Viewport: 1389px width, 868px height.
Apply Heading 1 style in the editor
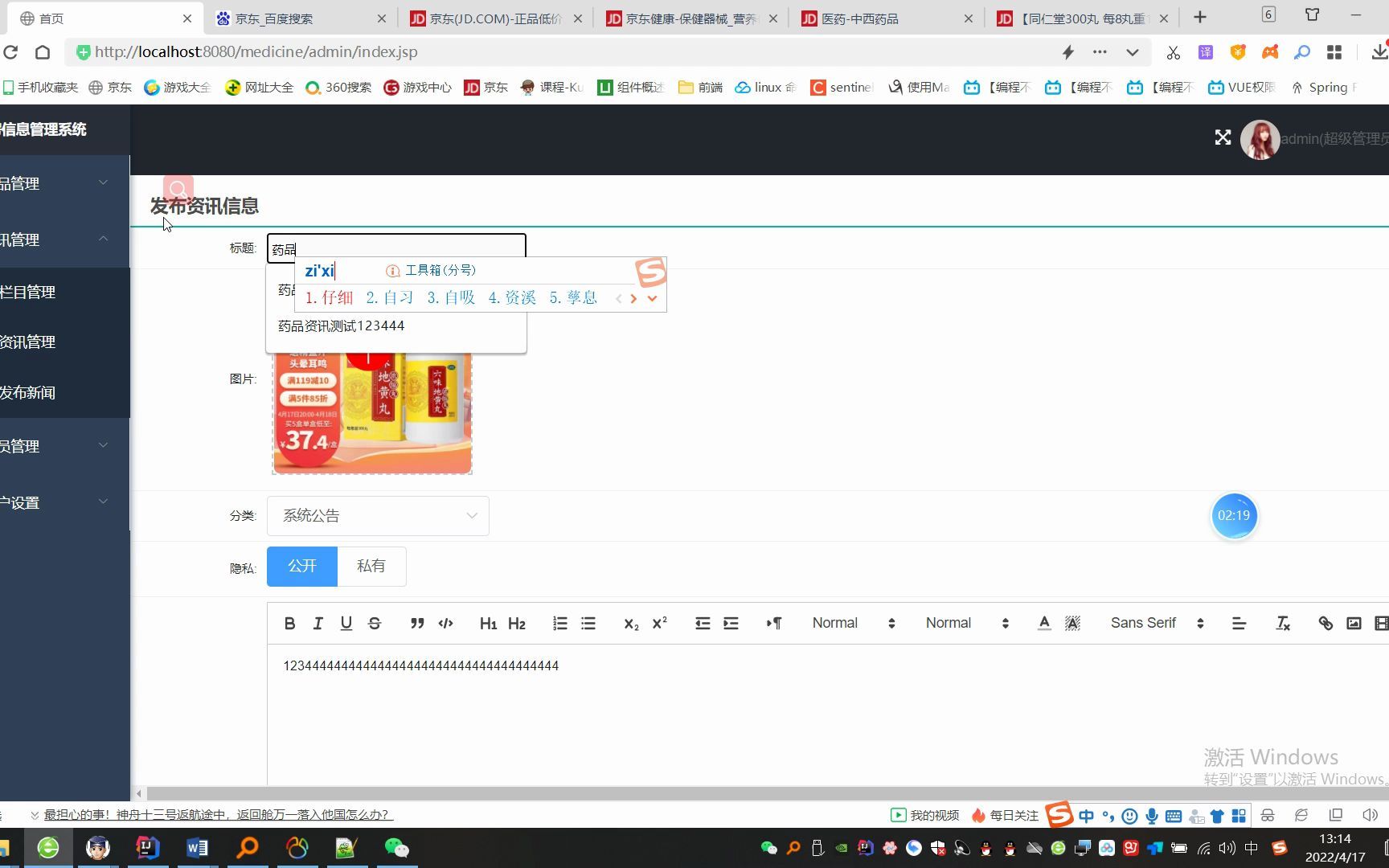click(x=488, y=623)
